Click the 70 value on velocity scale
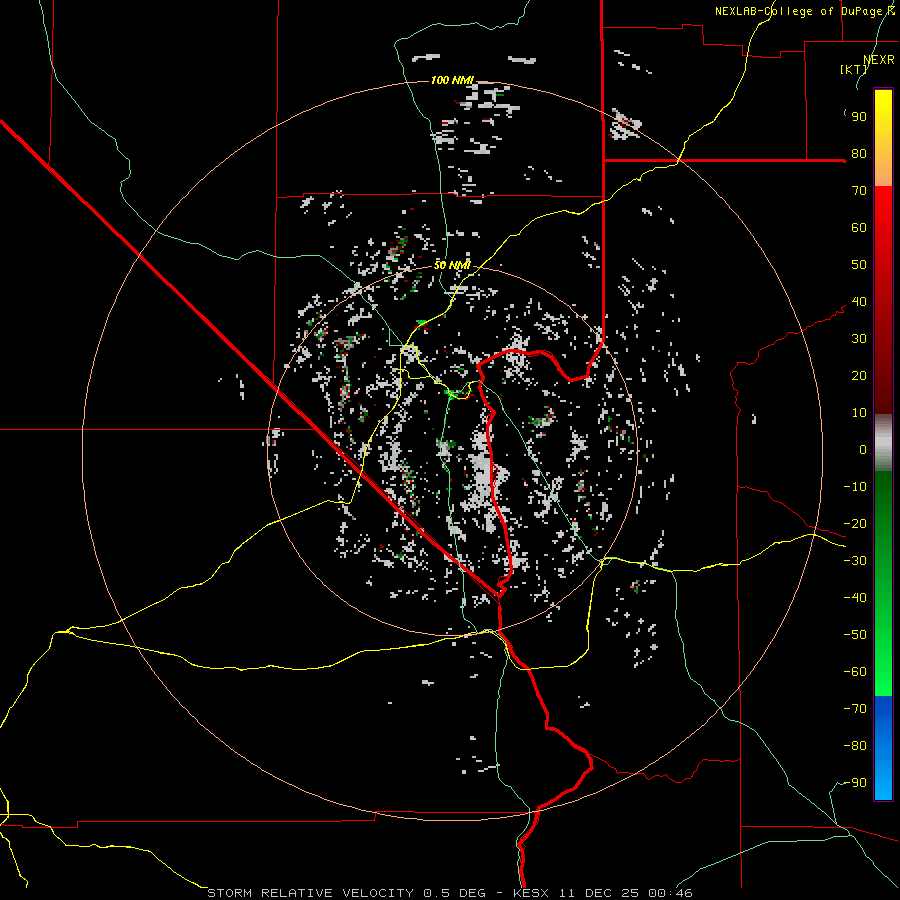The image size is (900, 900). pos(859,191)
